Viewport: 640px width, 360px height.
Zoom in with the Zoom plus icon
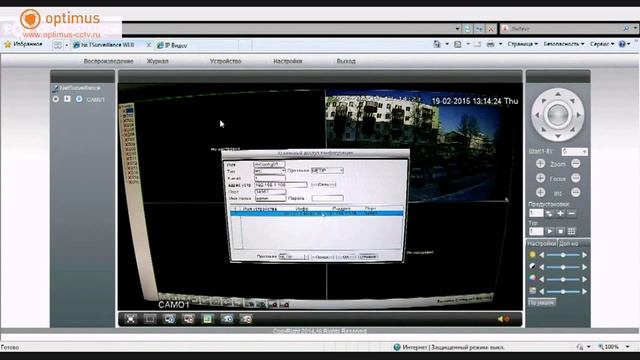(x=540, y=164)
